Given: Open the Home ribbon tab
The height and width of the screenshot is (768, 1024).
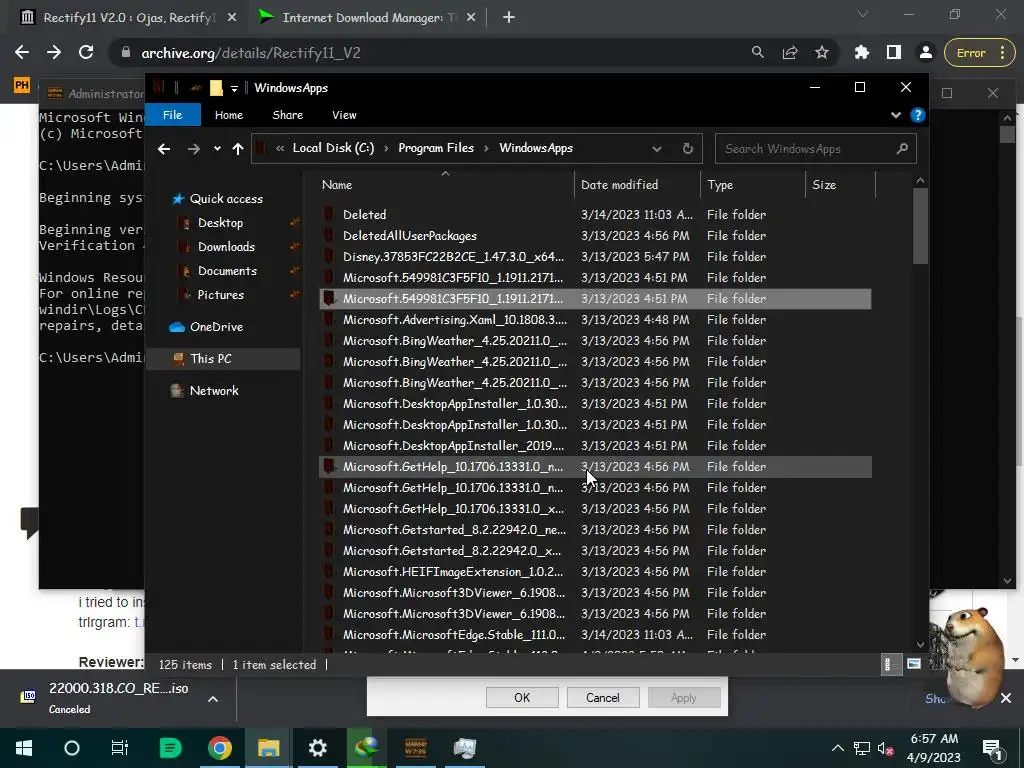Looking at the screenshot, I should click(x=229, y=115).
